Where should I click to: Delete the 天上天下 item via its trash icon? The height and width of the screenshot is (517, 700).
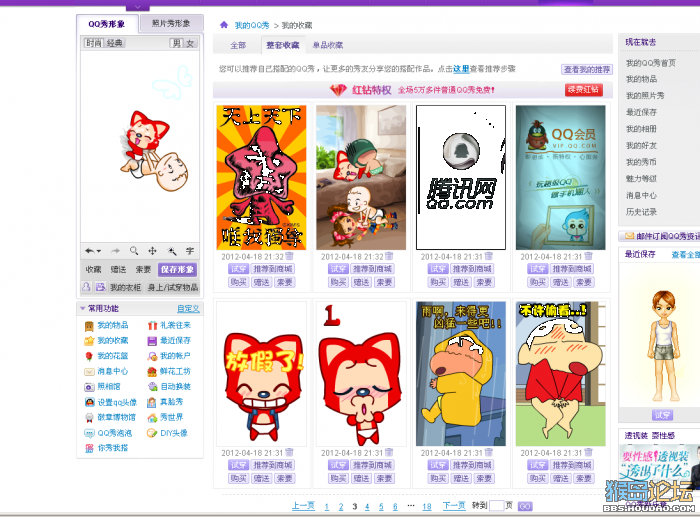tap(289, 256)
